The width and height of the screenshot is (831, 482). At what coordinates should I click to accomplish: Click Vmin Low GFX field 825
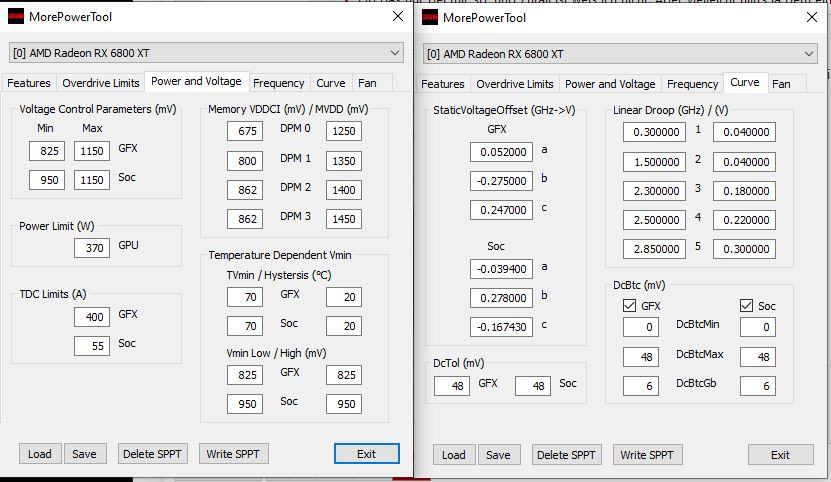point(245,375)
